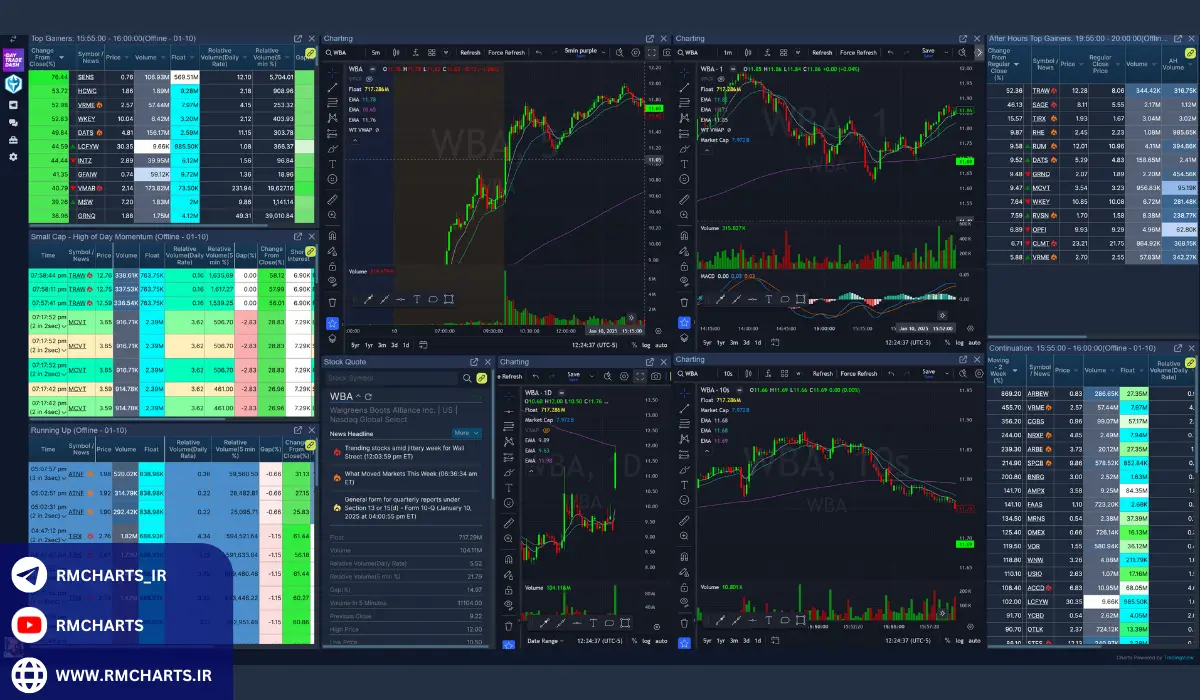This screenshot has height=700, width=1200.
Task: Click the ruler measure tool in 5m chart
Action: pos(333,199)
